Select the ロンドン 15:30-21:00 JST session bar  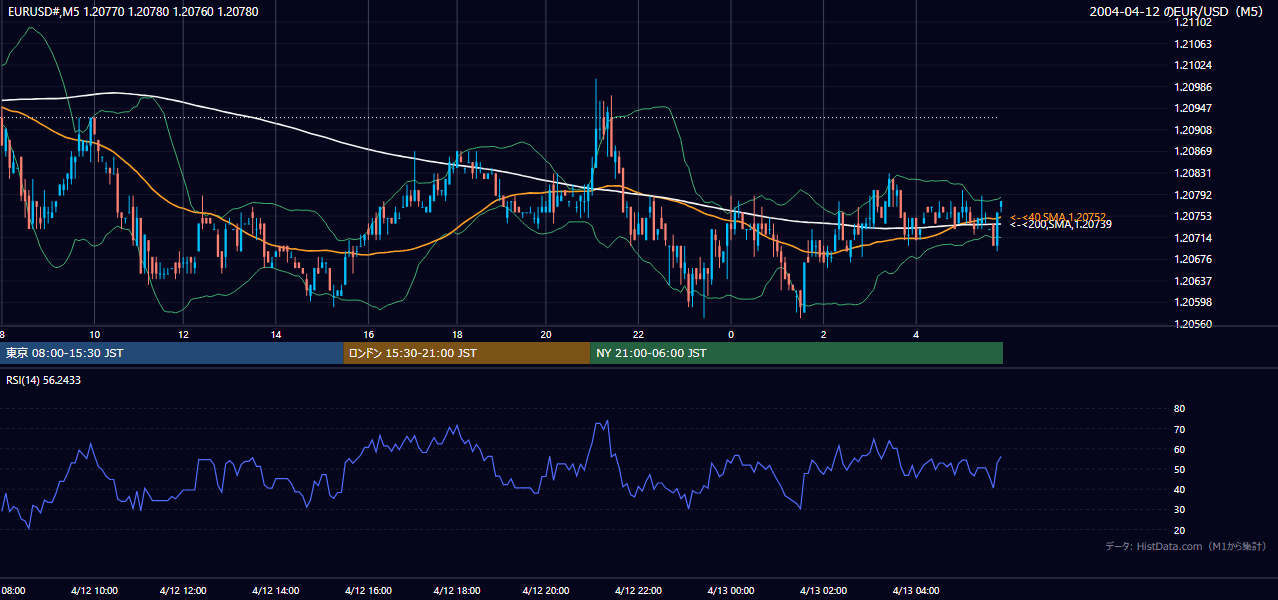pyautogui.click(x=466, y=353)
